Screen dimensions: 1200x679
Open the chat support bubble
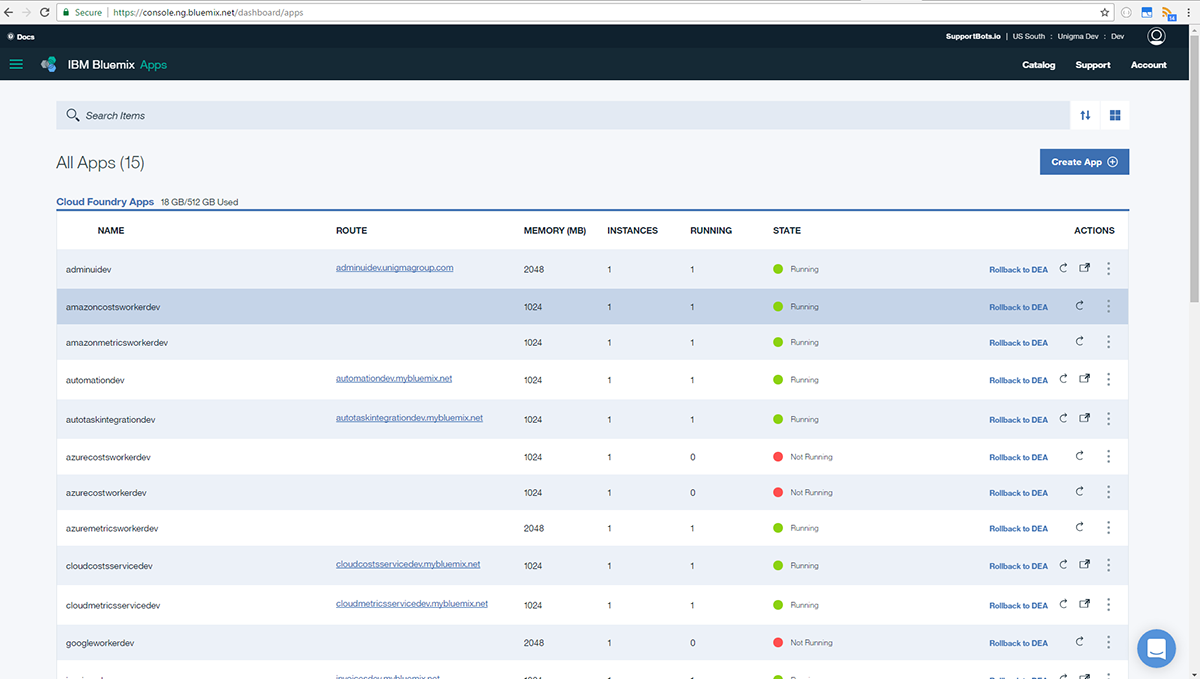[x=1157, y=648]
